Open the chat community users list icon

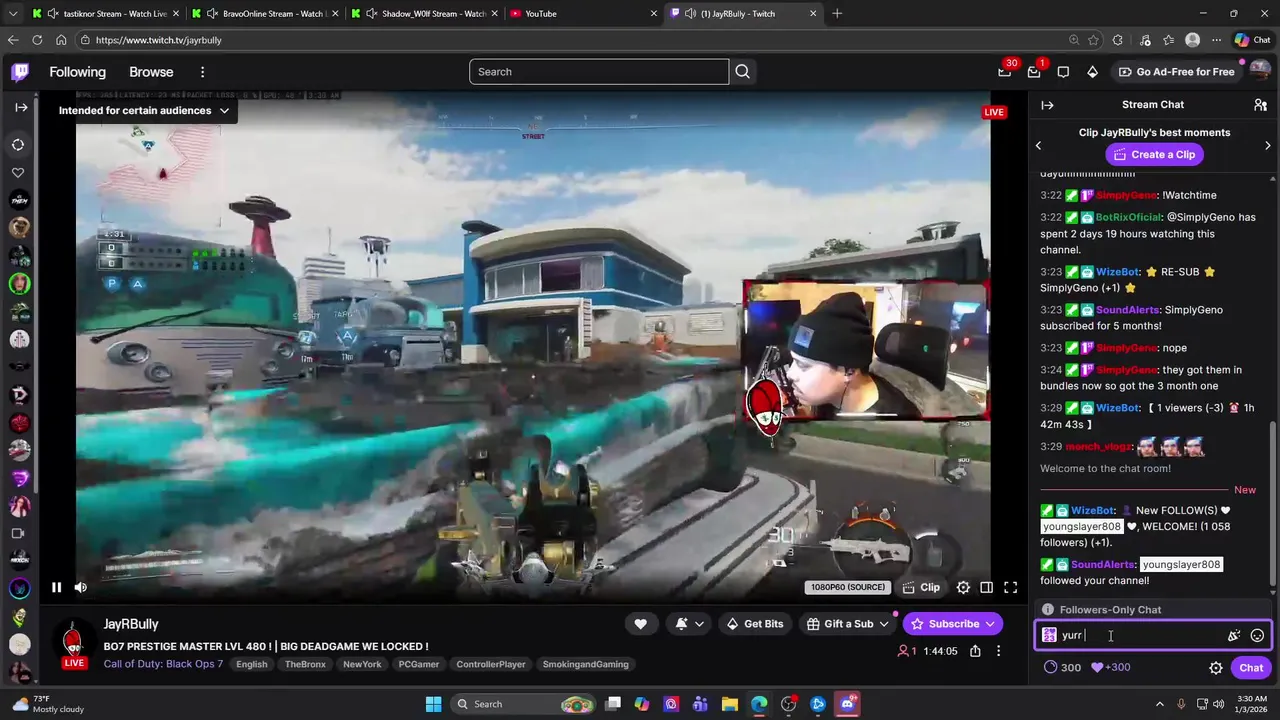(1260, 105)
